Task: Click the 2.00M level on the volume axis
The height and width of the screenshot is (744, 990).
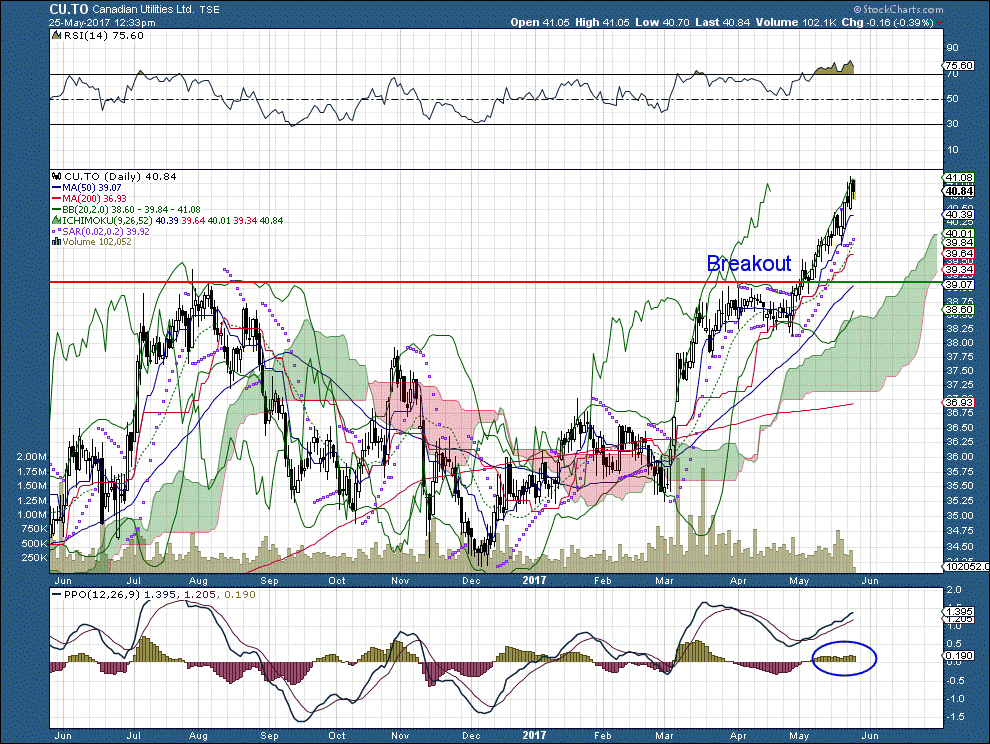Action: click(x=32, y=457)
